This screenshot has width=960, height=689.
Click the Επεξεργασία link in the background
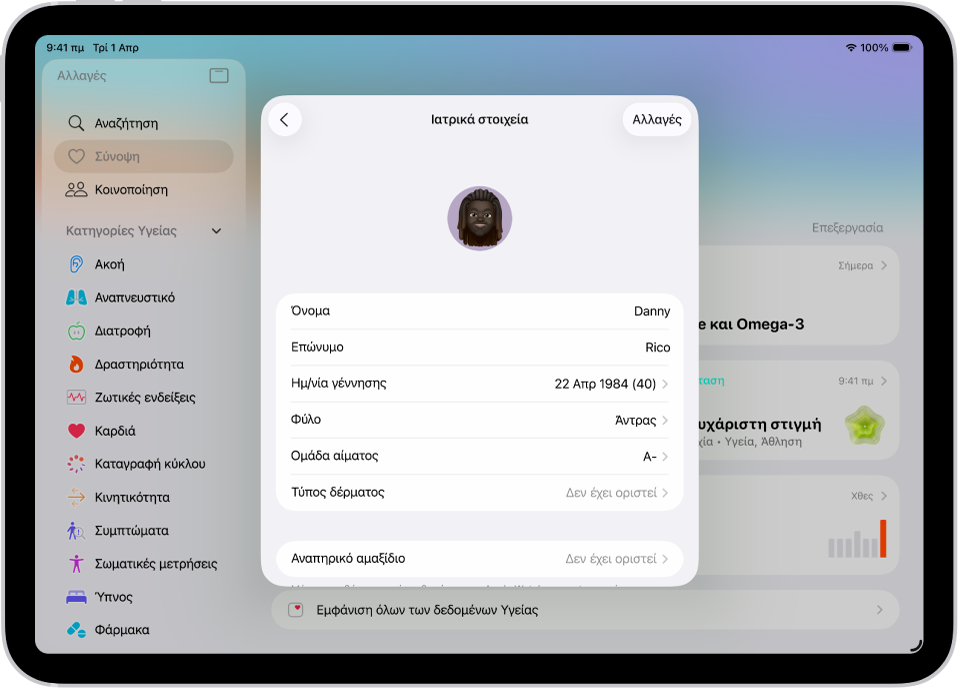[847, 228]
